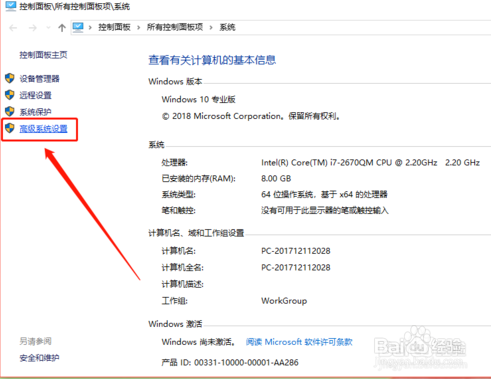Image resolution: width=491 pixels, height=379 pixels.
Task: Click the Up one level arrow
Action: pyautogui.click(x=62, y=28)
